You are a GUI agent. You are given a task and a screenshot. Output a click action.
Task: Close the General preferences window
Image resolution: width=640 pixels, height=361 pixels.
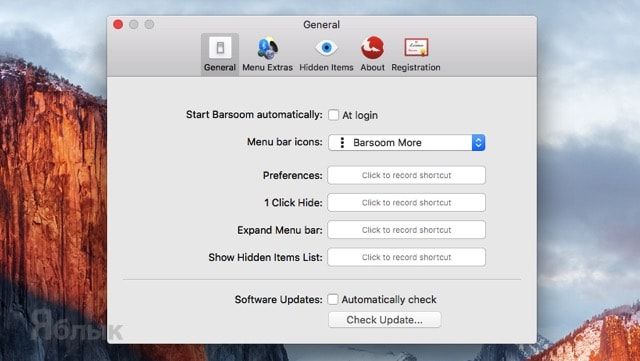tap(118, 25)
